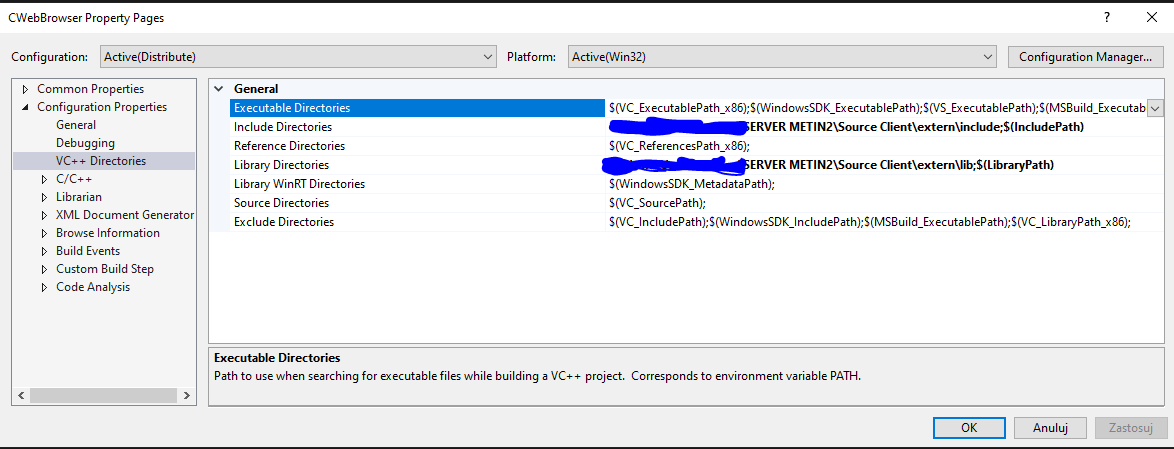Viewport: 1174px width, 449px height.
Task: Expand the Librarian node
Action: coord(44,197)
